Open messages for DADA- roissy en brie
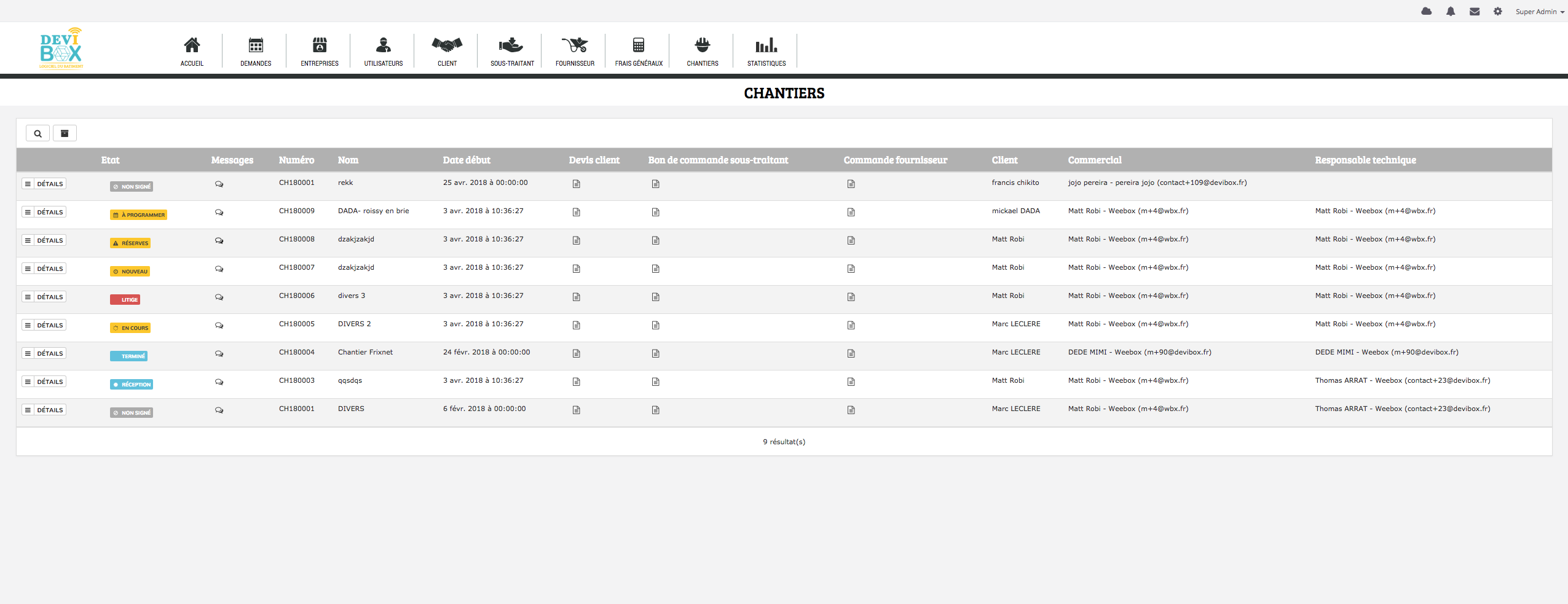Viewport: 1568px width, 604px height. coord(219,212)
